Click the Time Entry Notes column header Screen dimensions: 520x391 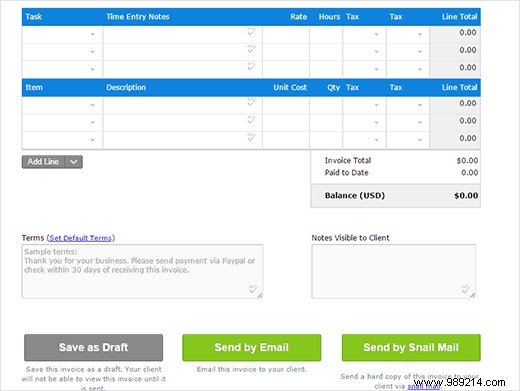click(x=138, y=17)
